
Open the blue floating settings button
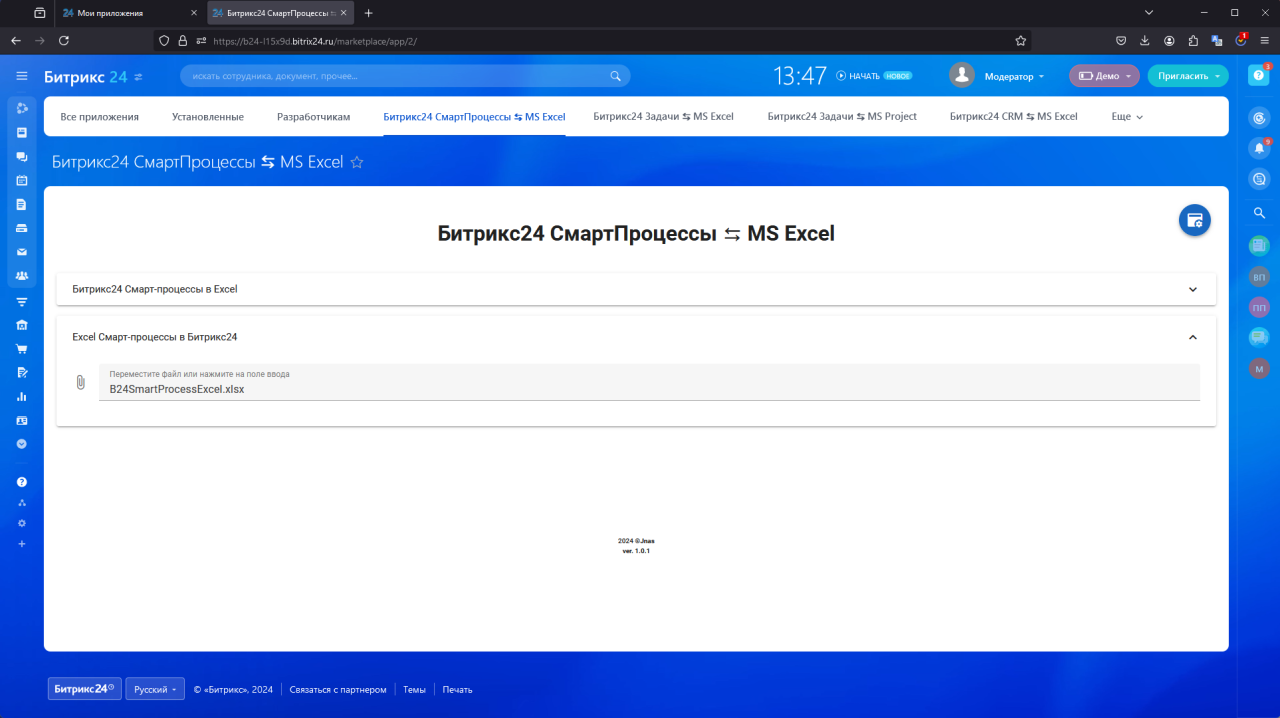[1194, 220]
